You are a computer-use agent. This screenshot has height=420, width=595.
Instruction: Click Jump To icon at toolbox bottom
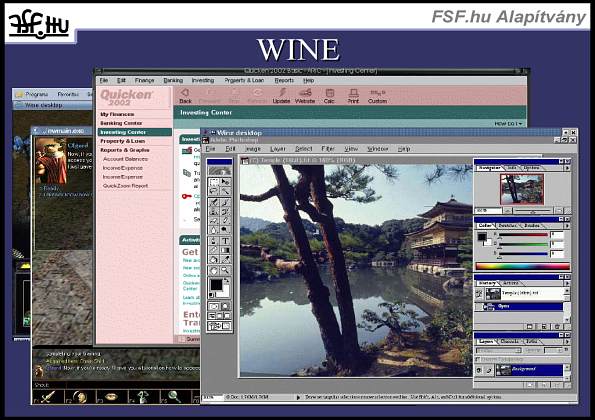pyautogui.click(x=219, y=326)
